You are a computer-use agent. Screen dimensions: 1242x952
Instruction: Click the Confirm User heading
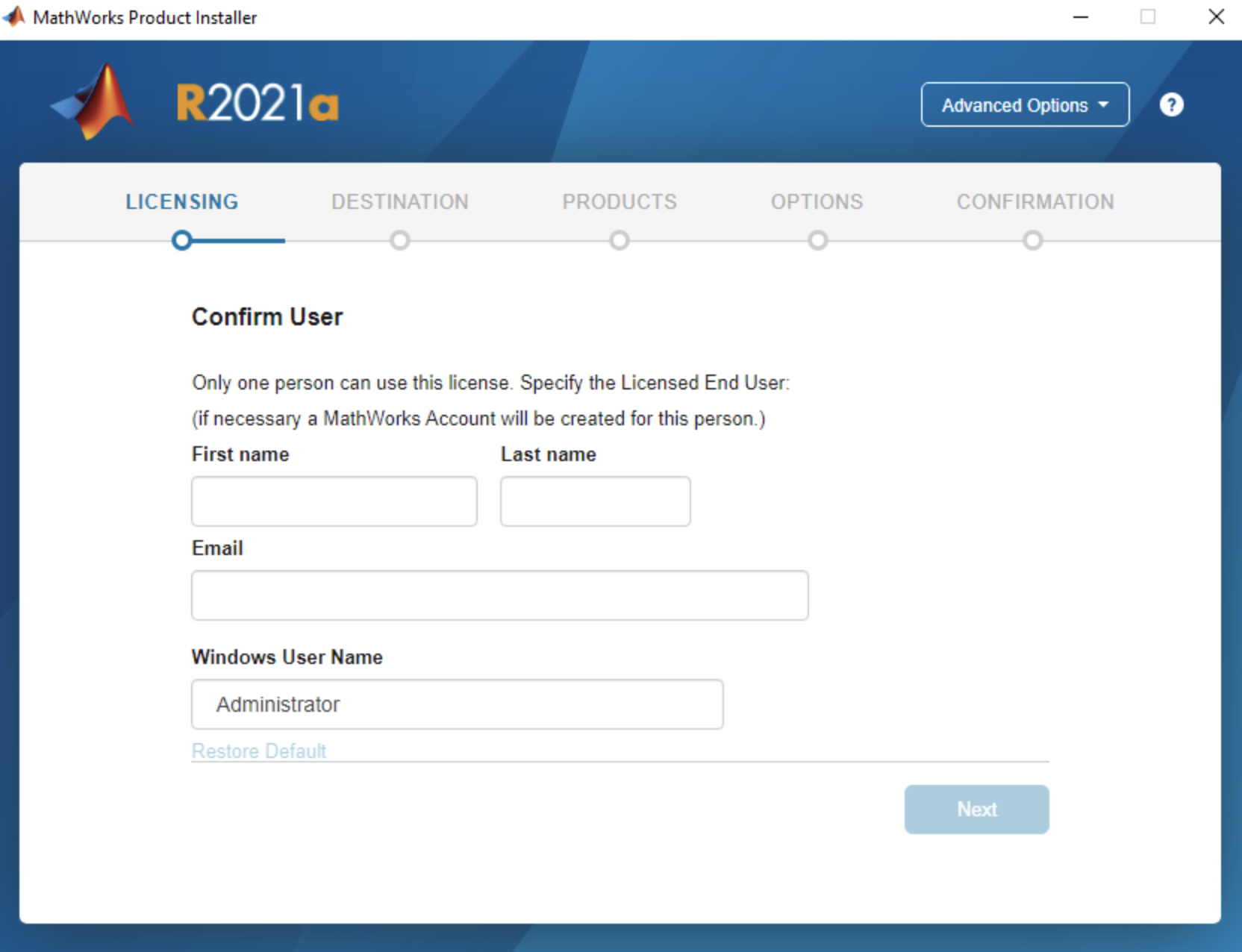coord(267,317)
